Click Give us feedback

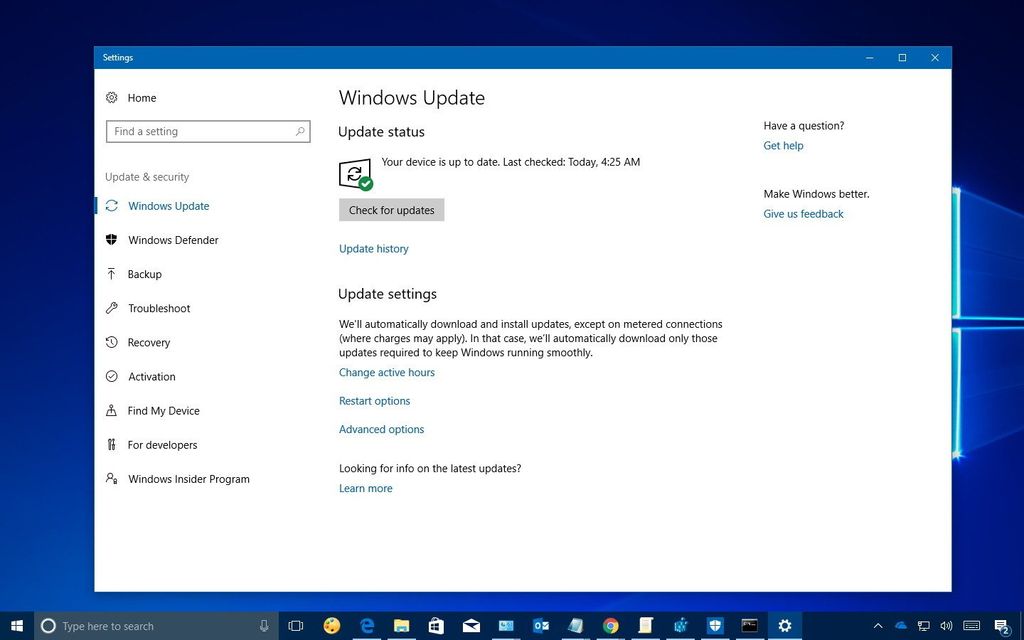[803, 213]
